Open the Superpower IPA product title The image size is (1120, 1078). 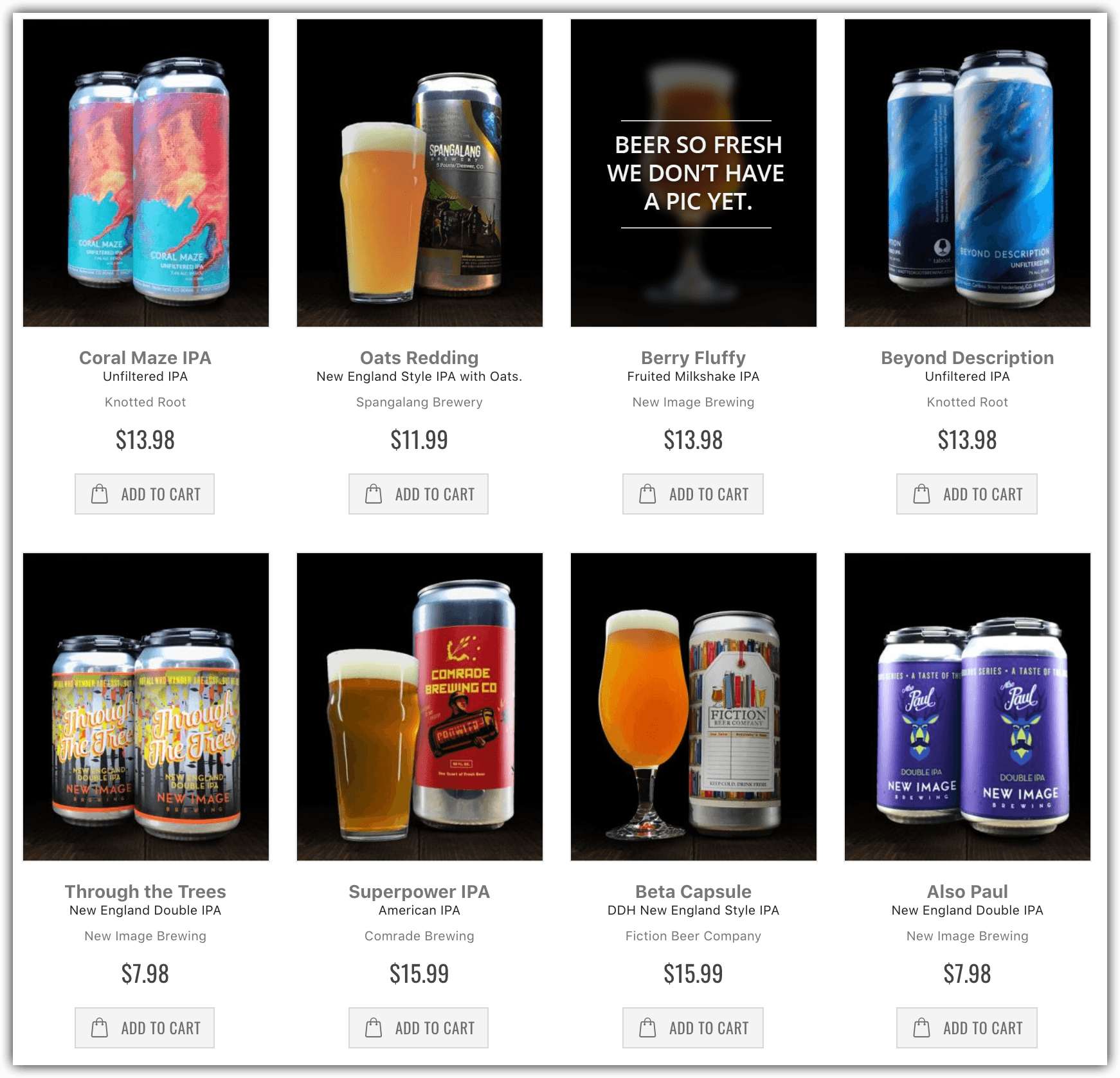coord(419,891)
